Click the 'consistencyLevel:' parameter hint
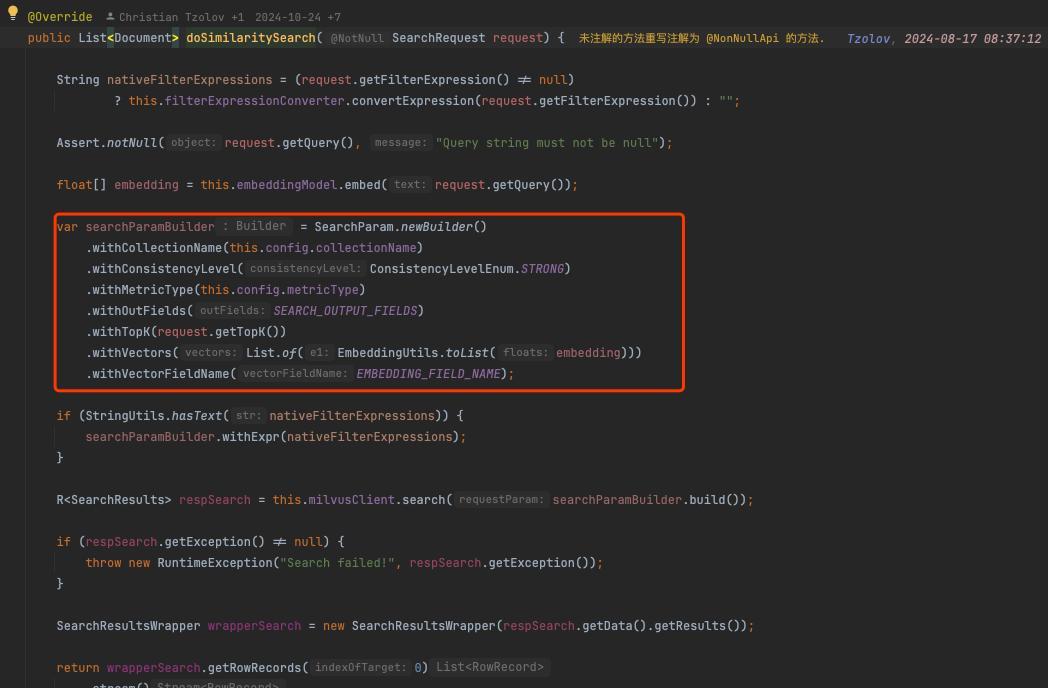The image size is (1048, 688). (x=305, y=268)
